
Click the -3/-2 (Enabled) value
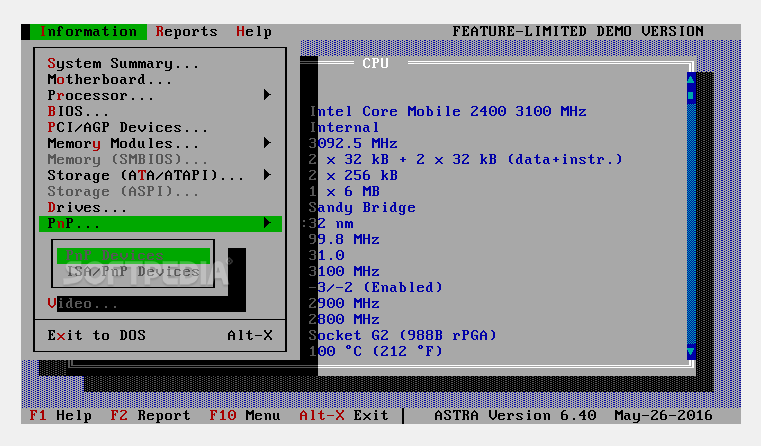376,288
